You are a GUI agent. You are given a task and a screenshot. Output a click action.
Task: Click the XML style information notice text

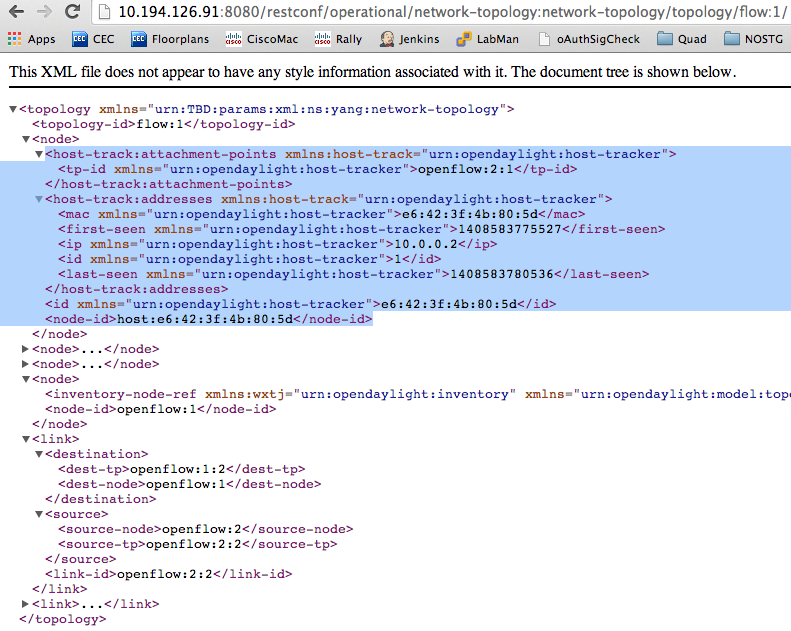[x=372, y=72]
